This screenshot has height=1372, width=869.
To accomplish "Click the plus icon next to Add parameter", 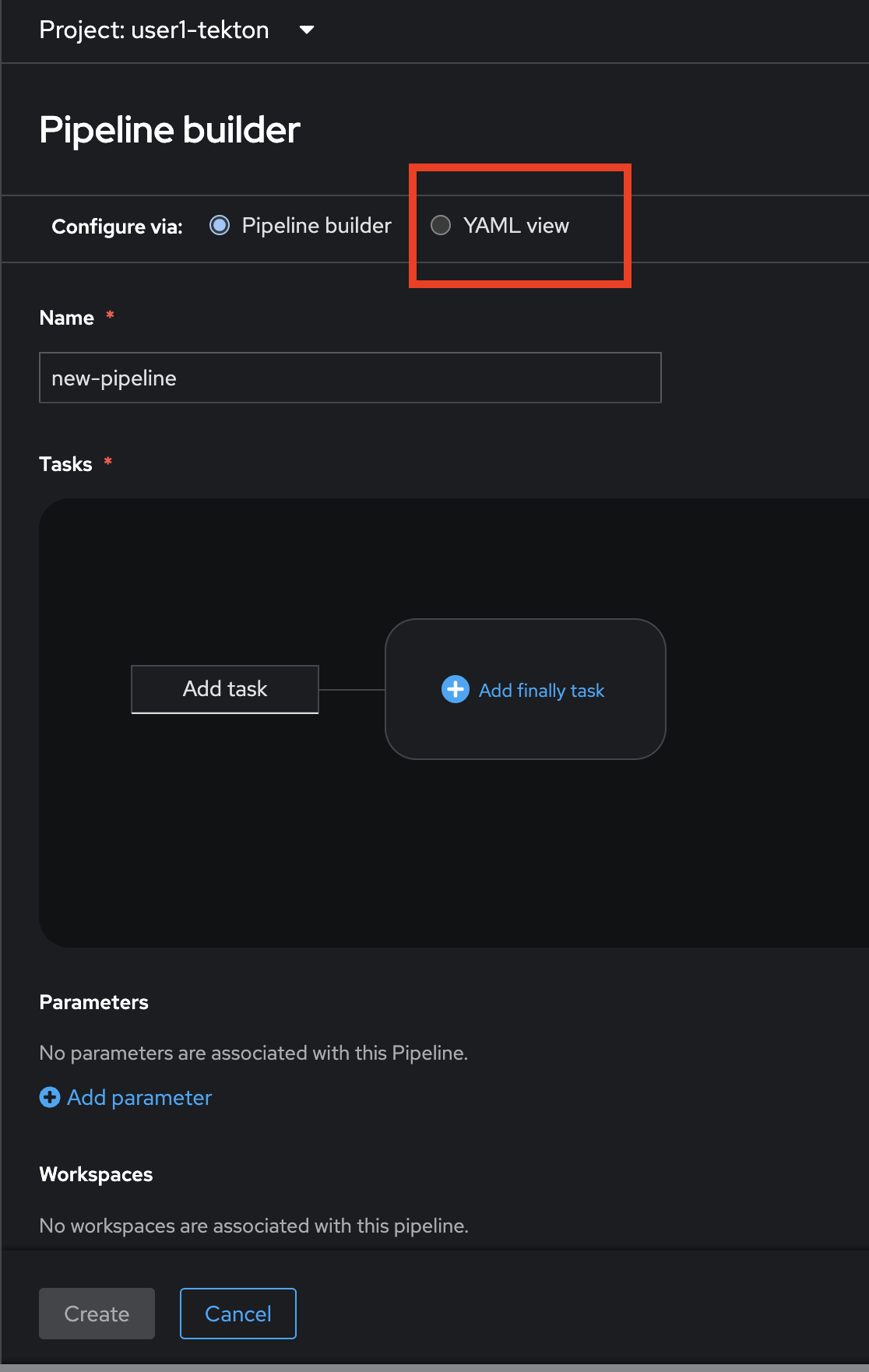I will tap(50, 1097).
